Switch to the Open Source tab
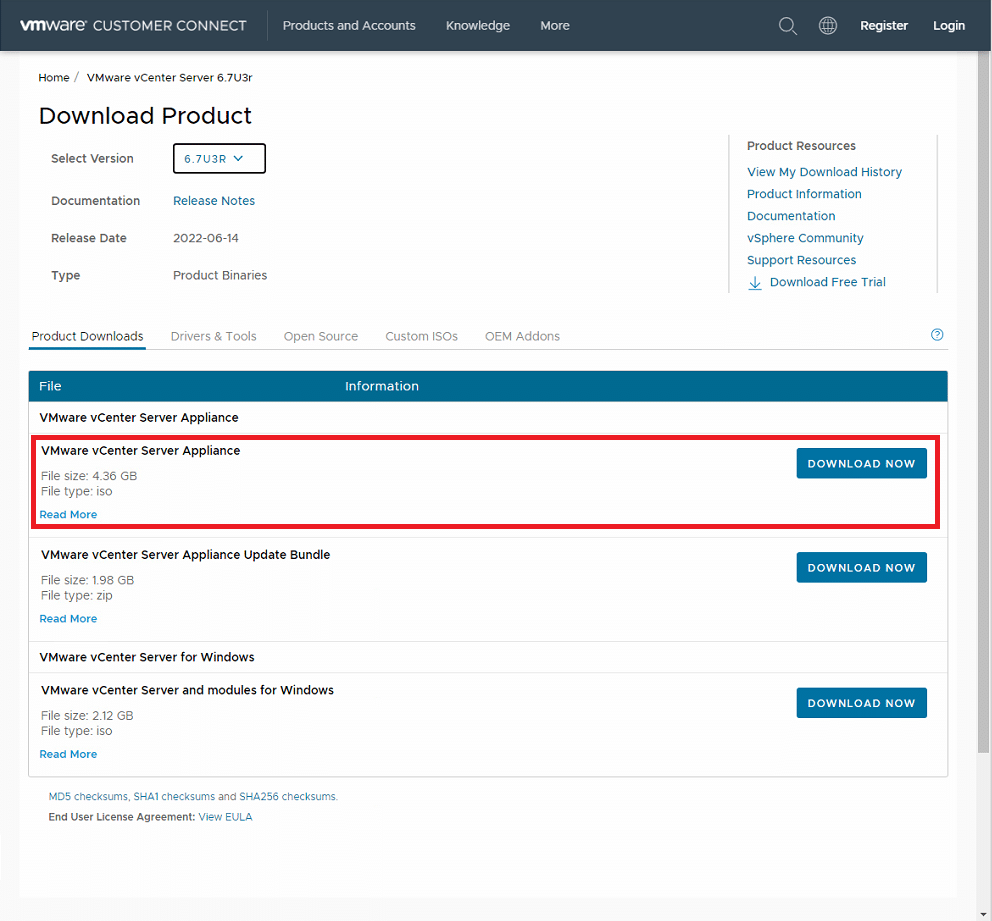 tap(321, 337)
